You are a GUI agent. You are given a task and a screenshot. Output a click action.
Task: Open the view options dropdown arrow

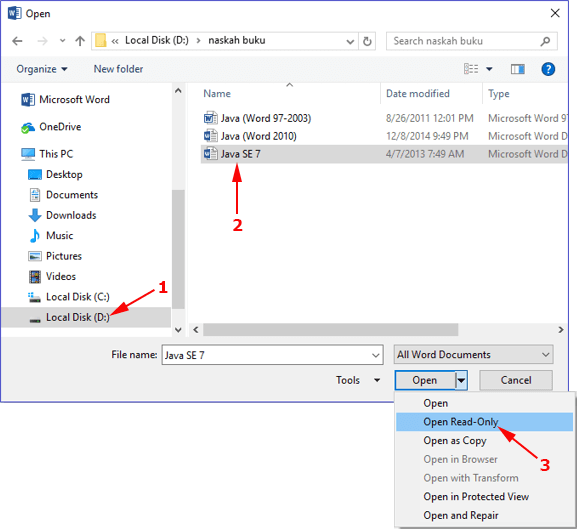[x=489, y=69]
